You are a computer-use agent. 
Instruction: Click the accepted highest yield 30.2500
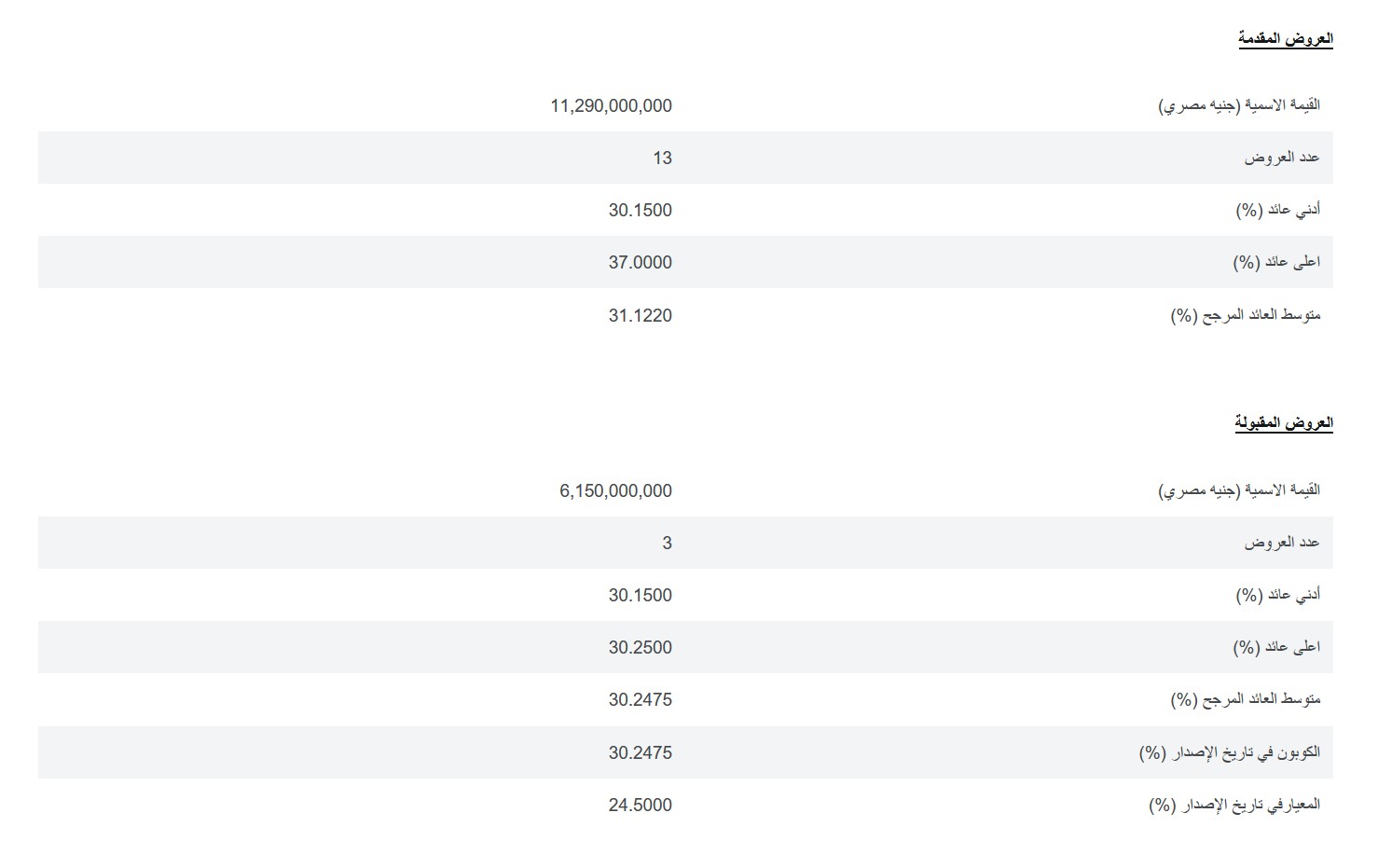[x=640, y=647]
